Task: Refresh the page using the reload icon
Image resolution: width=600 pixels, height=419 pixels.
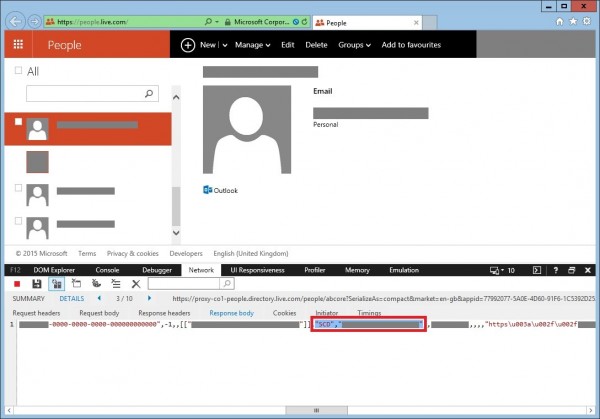Action: pos(305,22)
